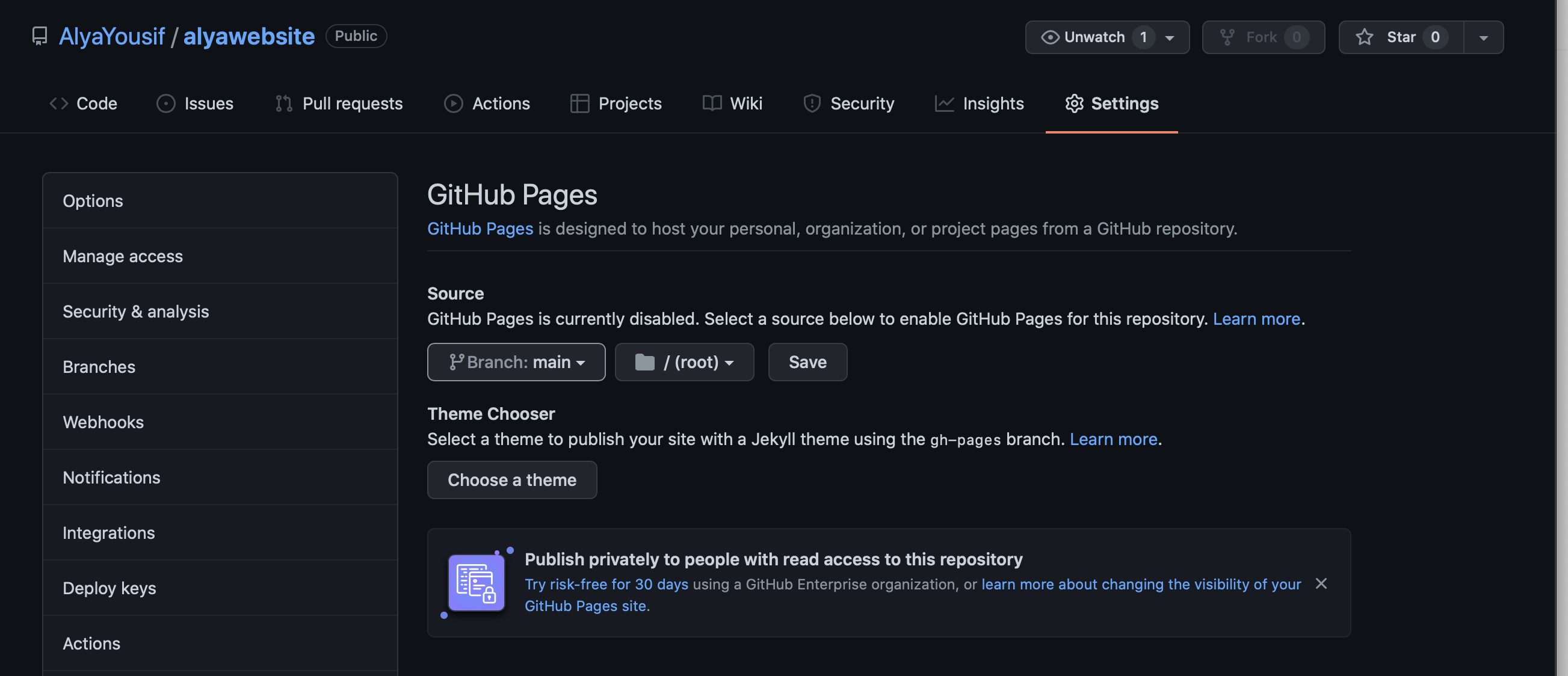Screen dimensions: 1568x676
Task: Open the watcher count badge showing 1
Action: coord(1143,37)
